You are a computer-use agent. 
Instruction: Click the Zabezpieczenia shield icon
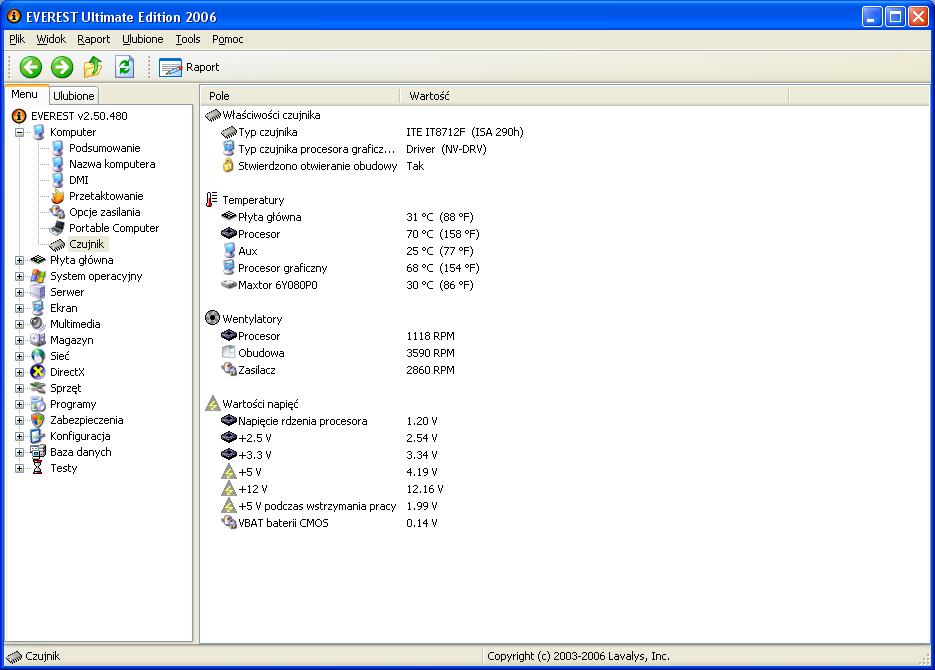click(38, 420)
